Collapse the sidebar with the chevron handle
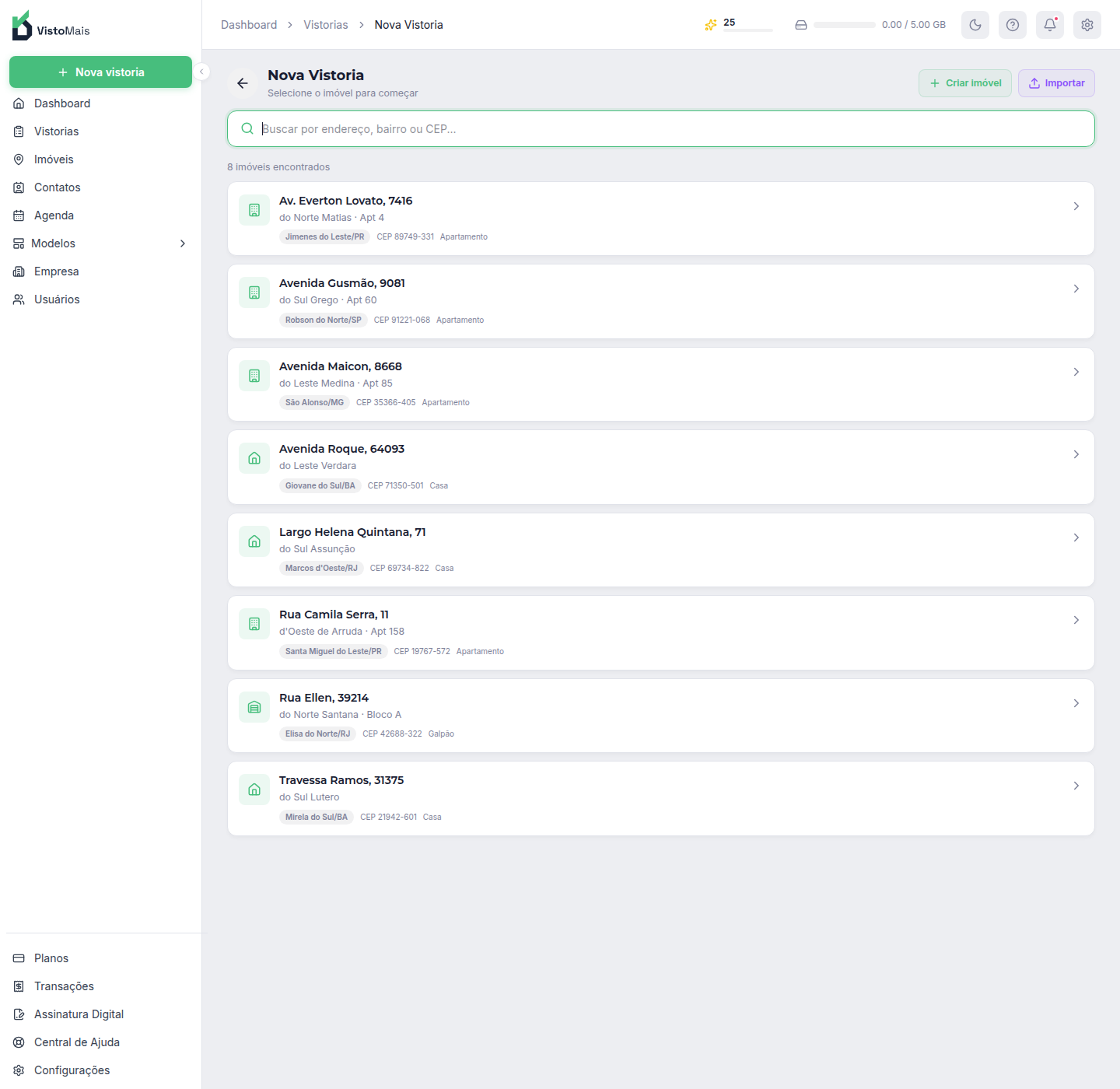The height and width of the screenshot is (1089, 1120). coord(201,72)
